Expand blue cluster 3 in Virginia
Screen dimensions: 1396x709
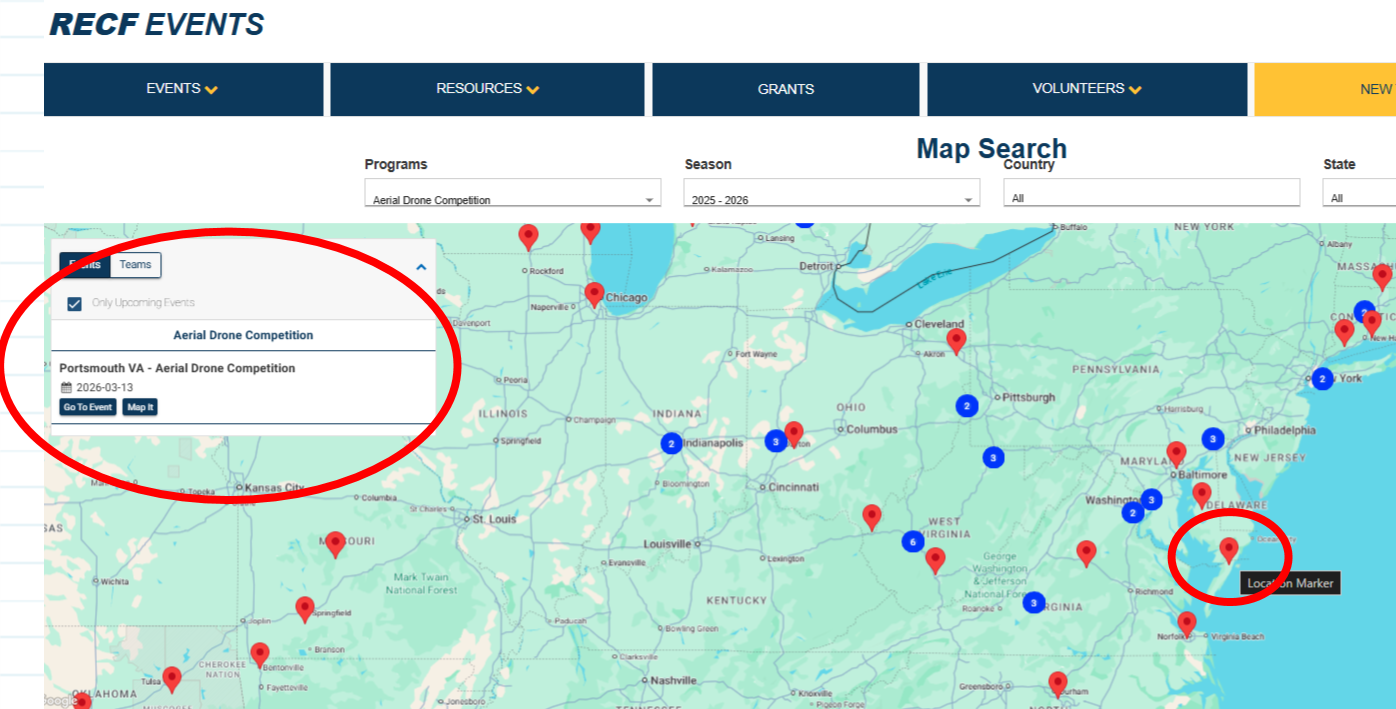[1034, 603]
